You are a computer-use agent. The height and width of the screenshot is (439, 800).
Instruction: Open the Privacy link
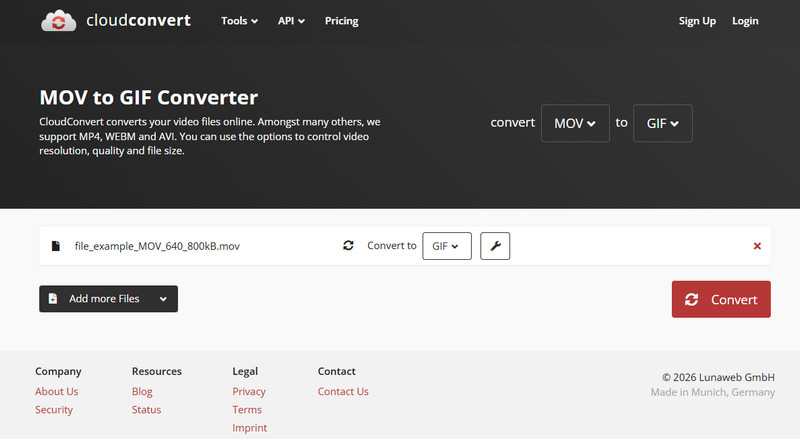coord(249,392)
